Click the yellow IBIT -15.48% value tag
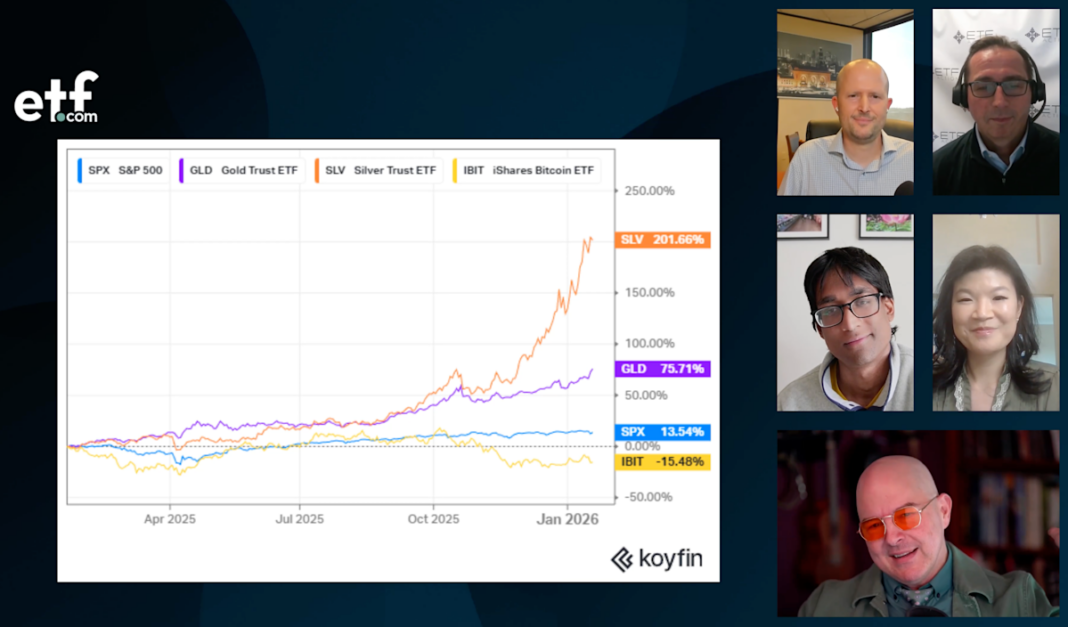Screen dimensions: 1068x627 [x=663, y=462]
